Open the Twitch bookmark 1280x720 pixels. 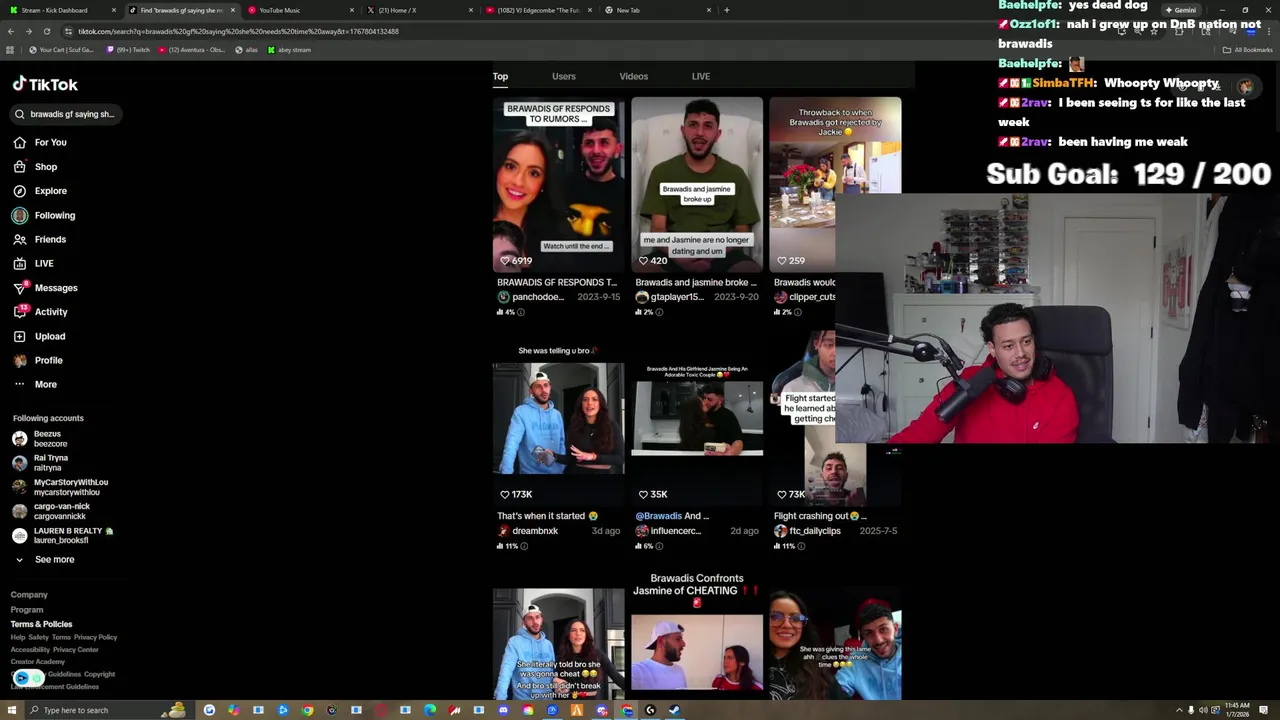point(128,50)
